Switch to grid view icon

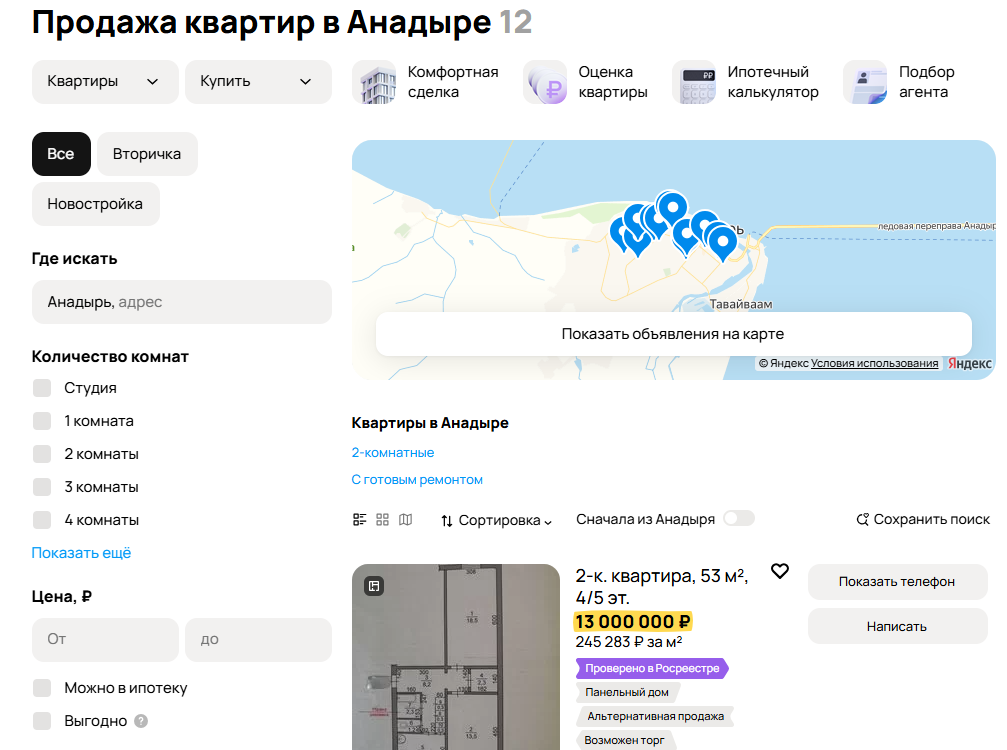[x=383, y=520]
